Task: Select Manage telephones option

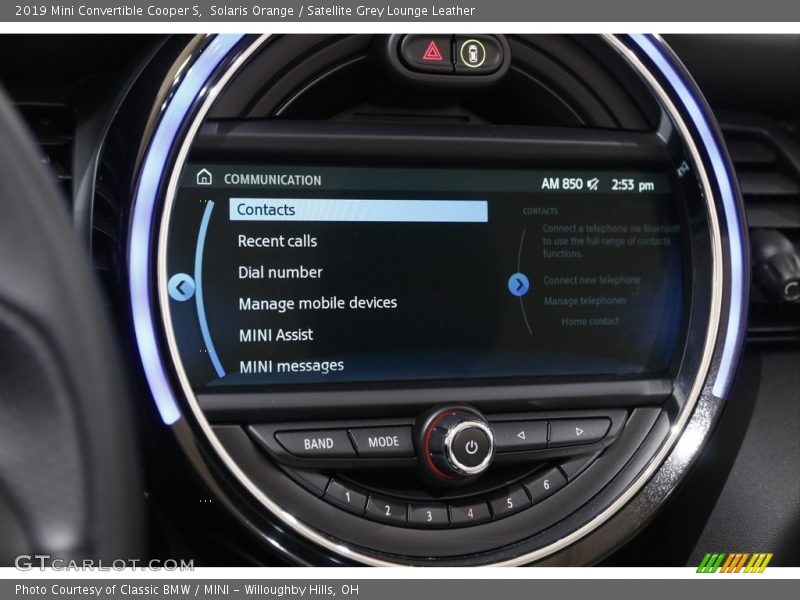Action: (x=585, y=301)
